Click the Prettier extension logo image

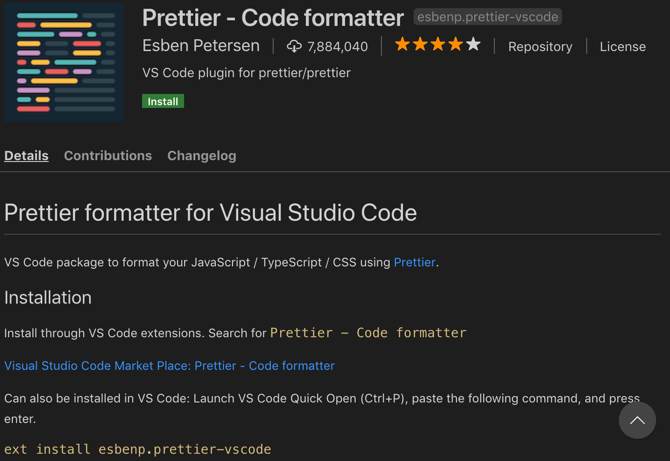pyautogui.click(x=64, y=63)
